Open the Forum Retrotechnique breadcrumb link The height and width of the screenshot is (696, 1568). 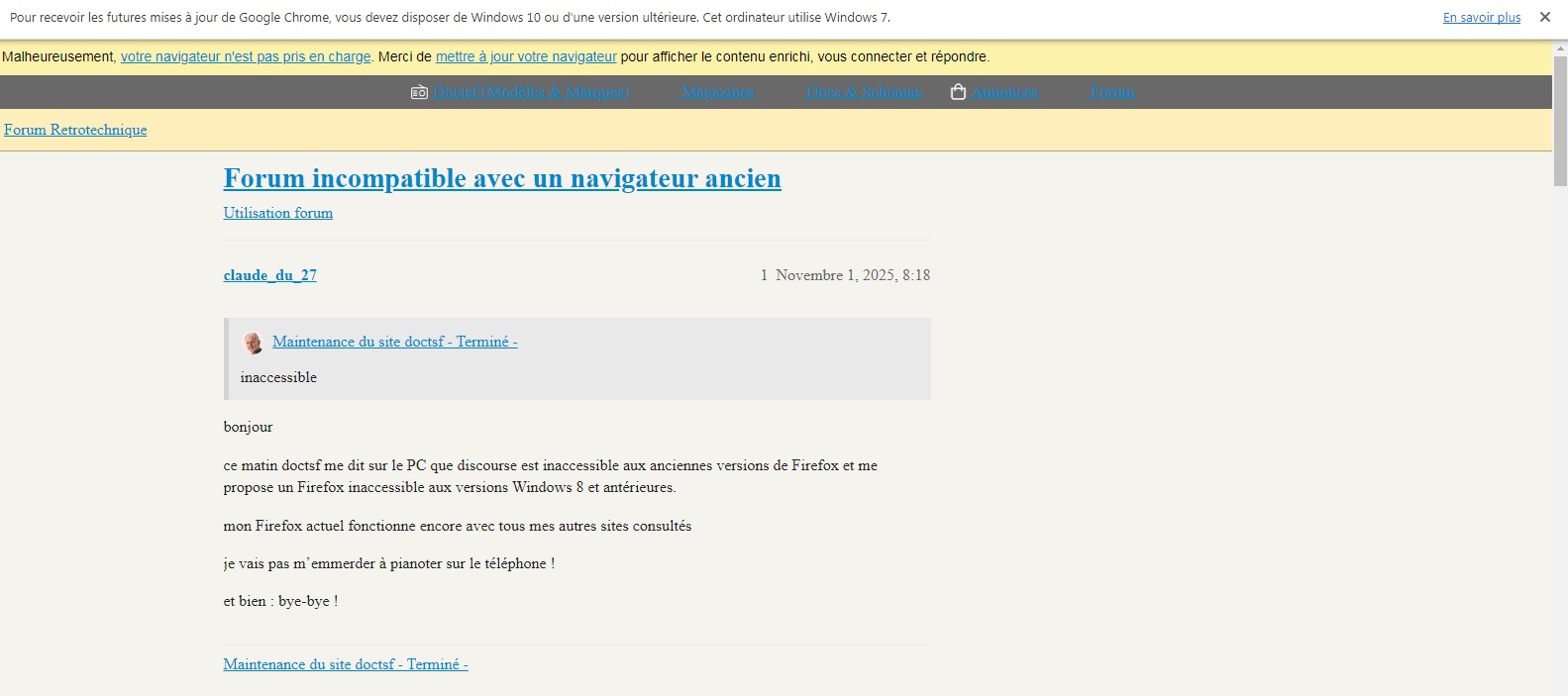tap(75, 130)
